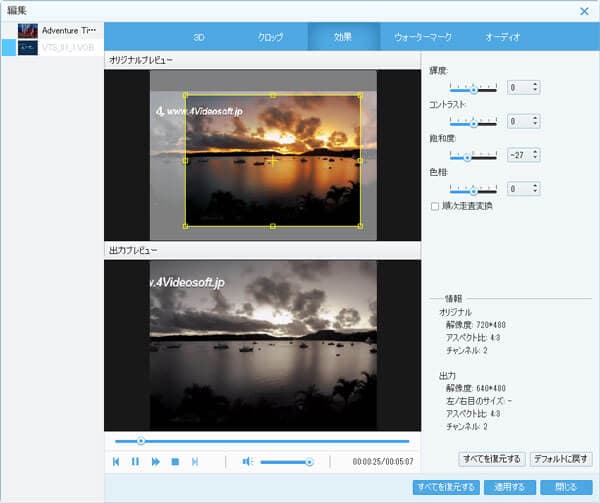Switch to the オーディオ tab

[x=502, y=37]
